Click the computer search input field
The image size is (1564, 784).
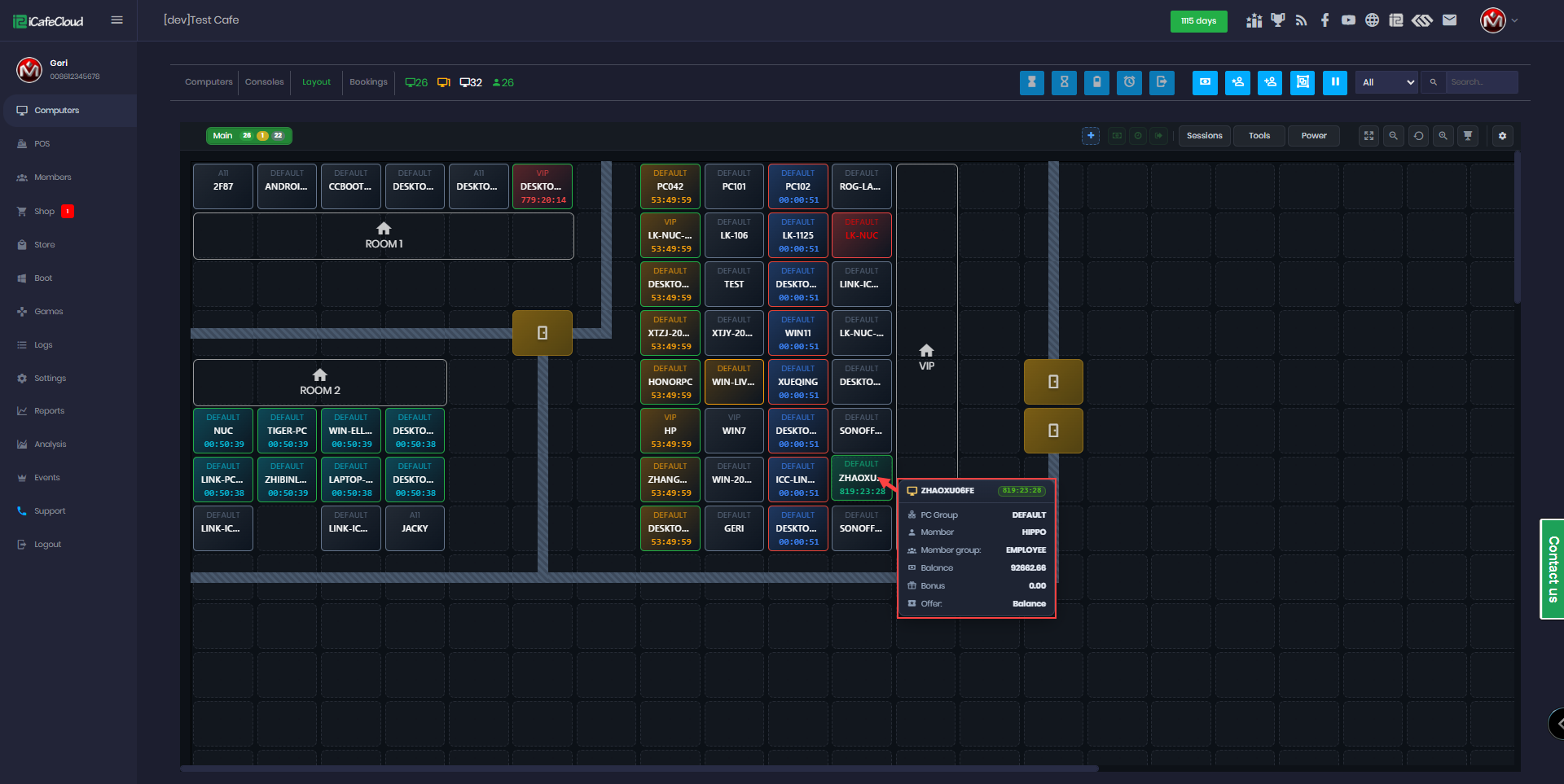1481,82
